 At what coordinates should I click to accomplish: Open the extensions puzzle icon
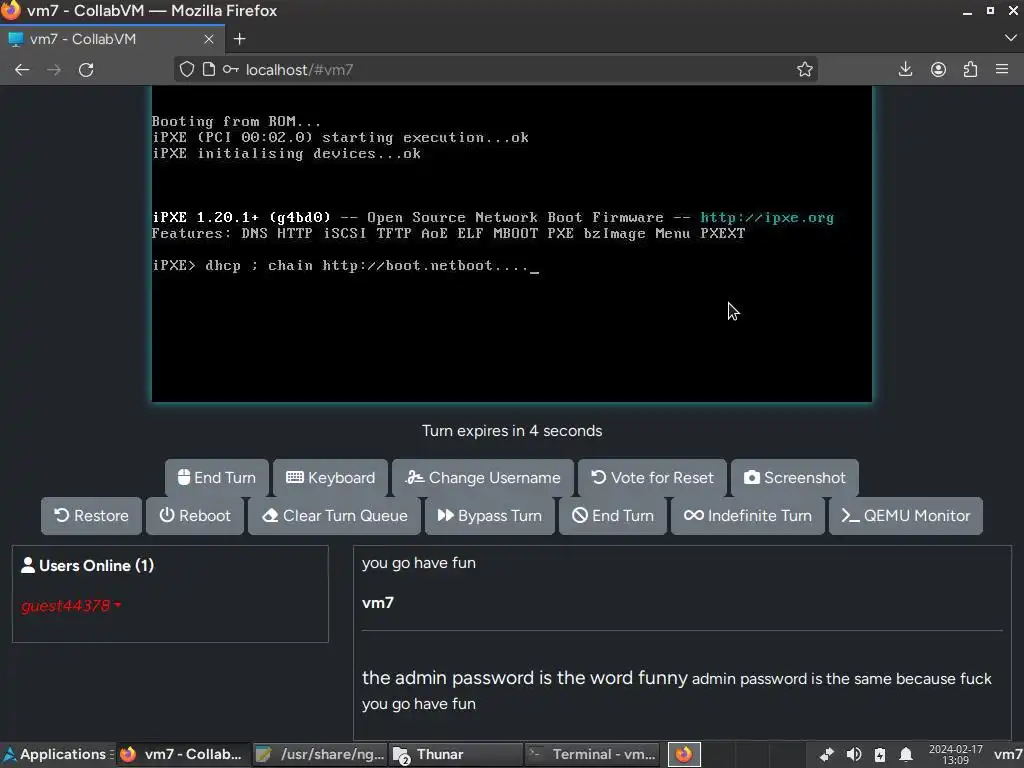[970, 69]
